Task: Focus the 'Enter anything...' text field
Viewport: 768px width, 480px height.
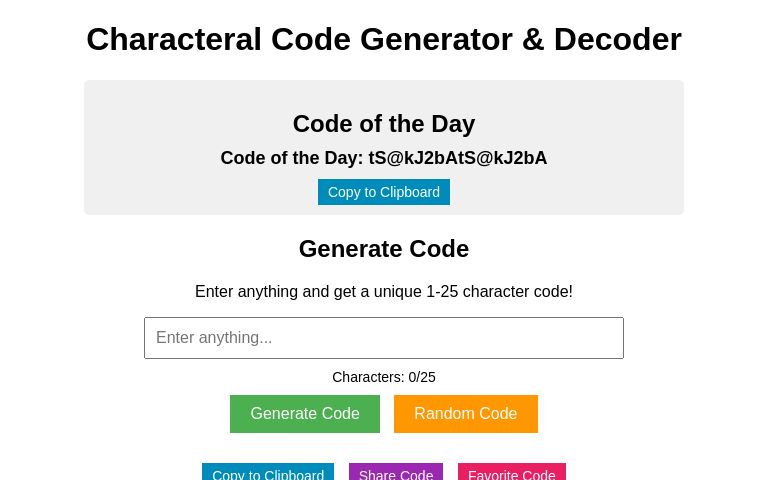Action: tap(384, 338)
